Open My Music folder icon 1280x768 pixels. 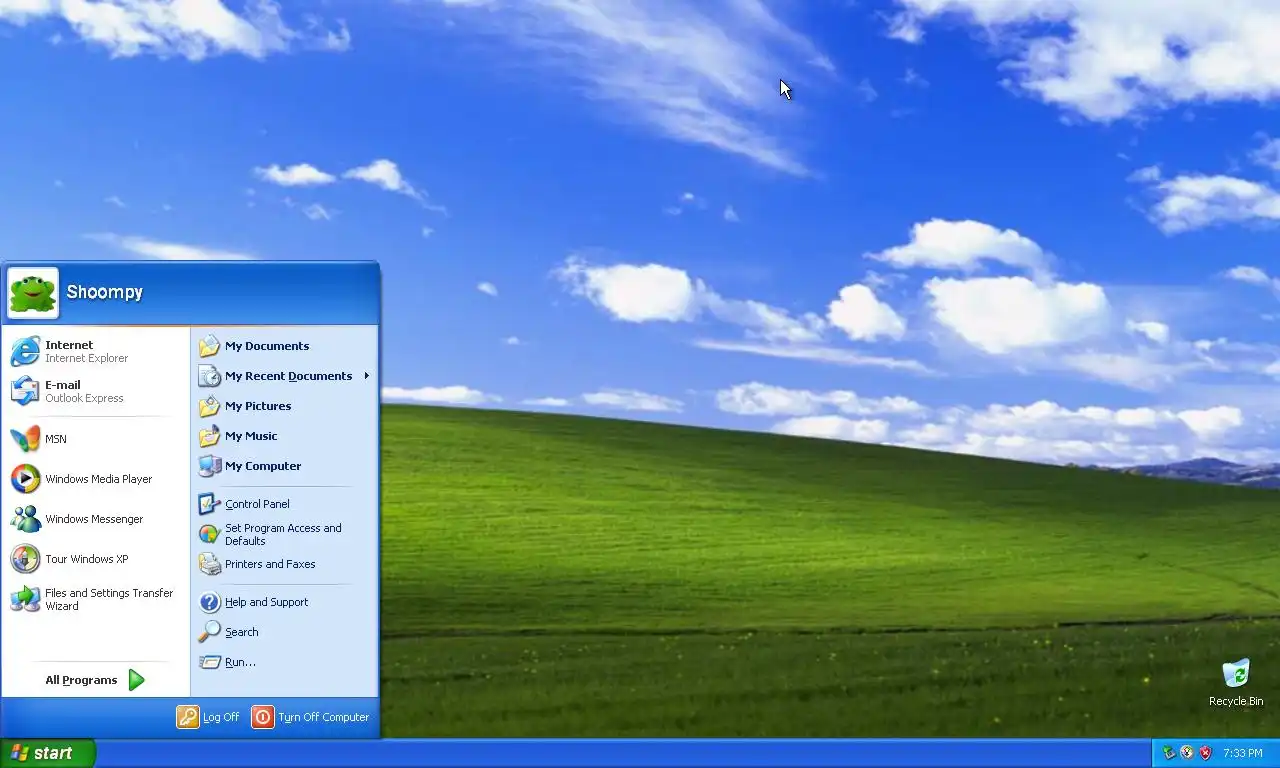coord(209,436)
